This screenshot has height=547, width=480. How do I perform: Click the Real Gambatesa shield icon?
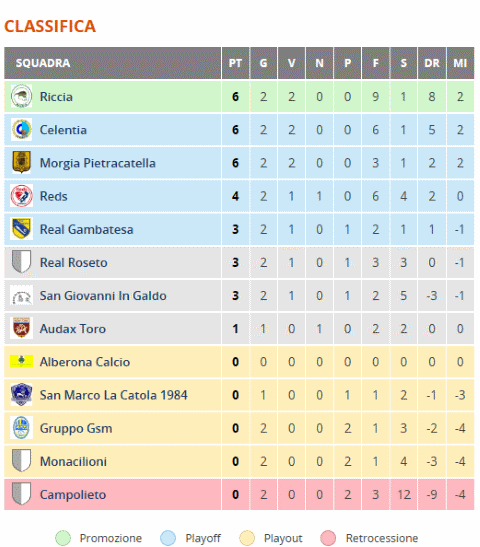21,228
